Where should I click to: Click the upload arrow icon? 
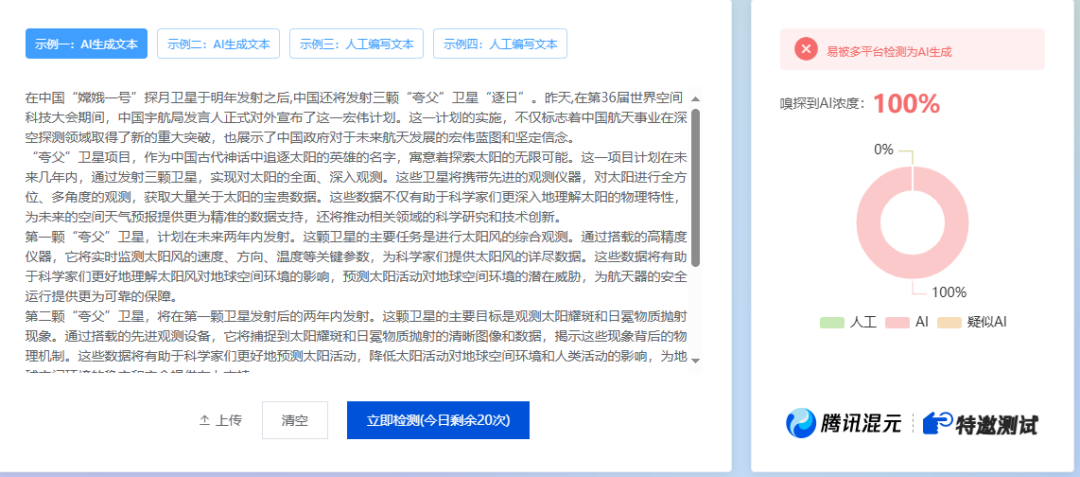tap(205, 420)
